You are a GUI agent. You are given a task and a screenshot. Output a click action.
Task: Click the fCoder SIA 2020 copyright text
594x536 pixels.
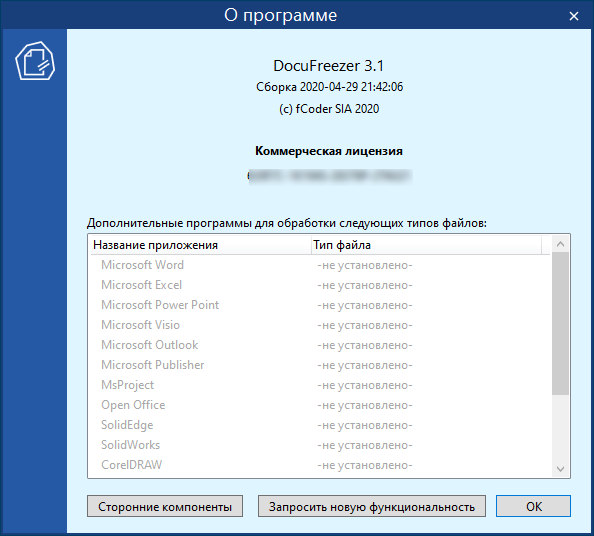tap(329, 109)
